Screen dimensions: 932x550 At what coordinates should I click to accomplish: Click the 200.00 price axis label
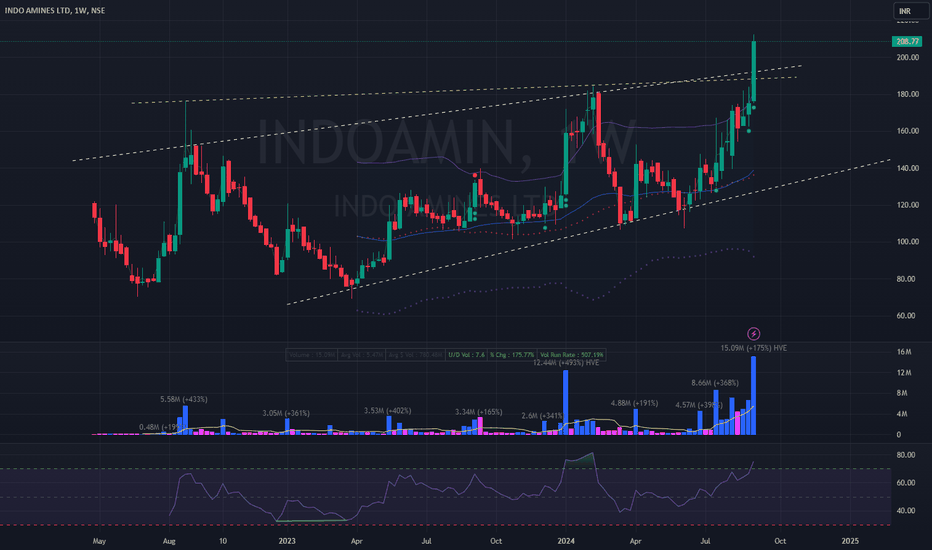[x=907, y=58]
